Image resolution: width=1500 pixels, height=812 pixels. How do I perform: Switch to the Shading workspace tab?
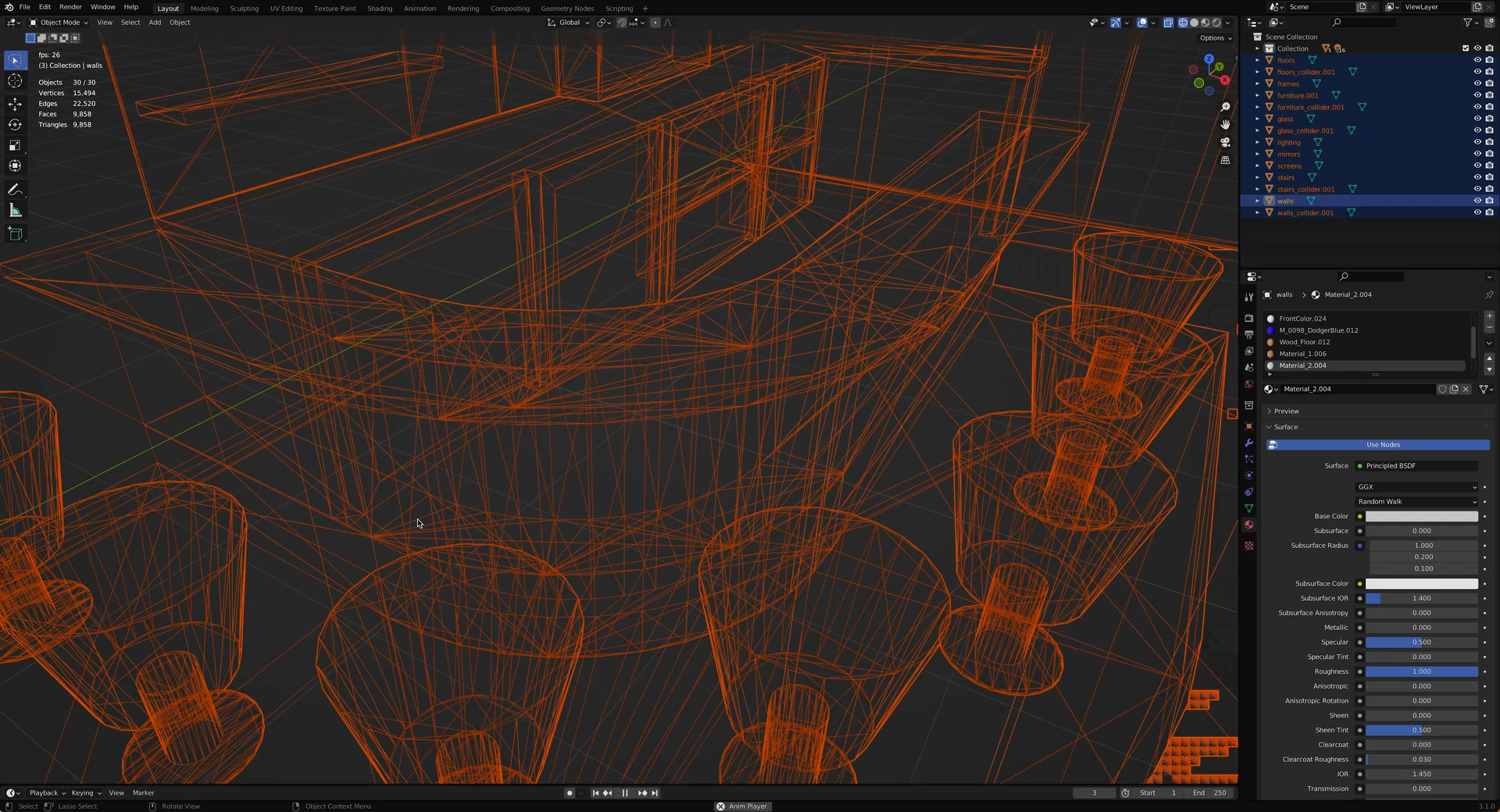click(380, 9)
